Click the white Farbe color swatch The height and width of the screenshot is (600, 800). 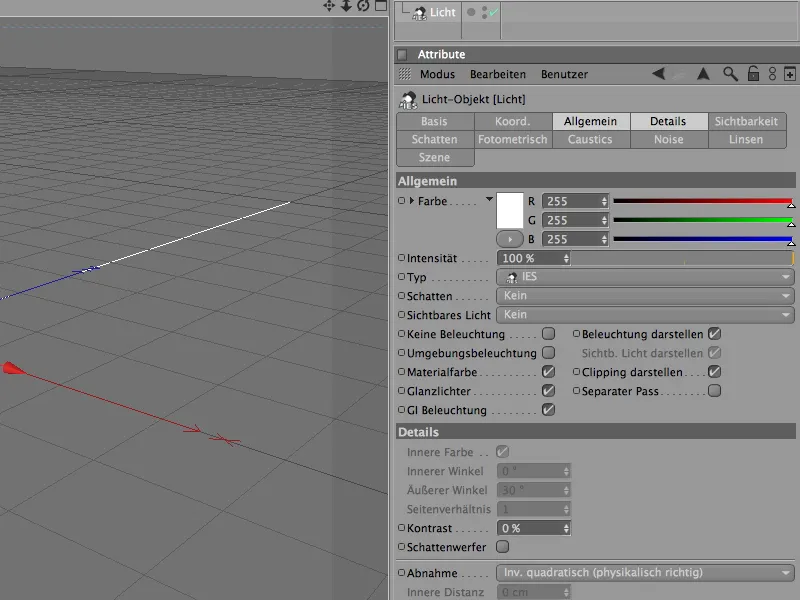510,210
